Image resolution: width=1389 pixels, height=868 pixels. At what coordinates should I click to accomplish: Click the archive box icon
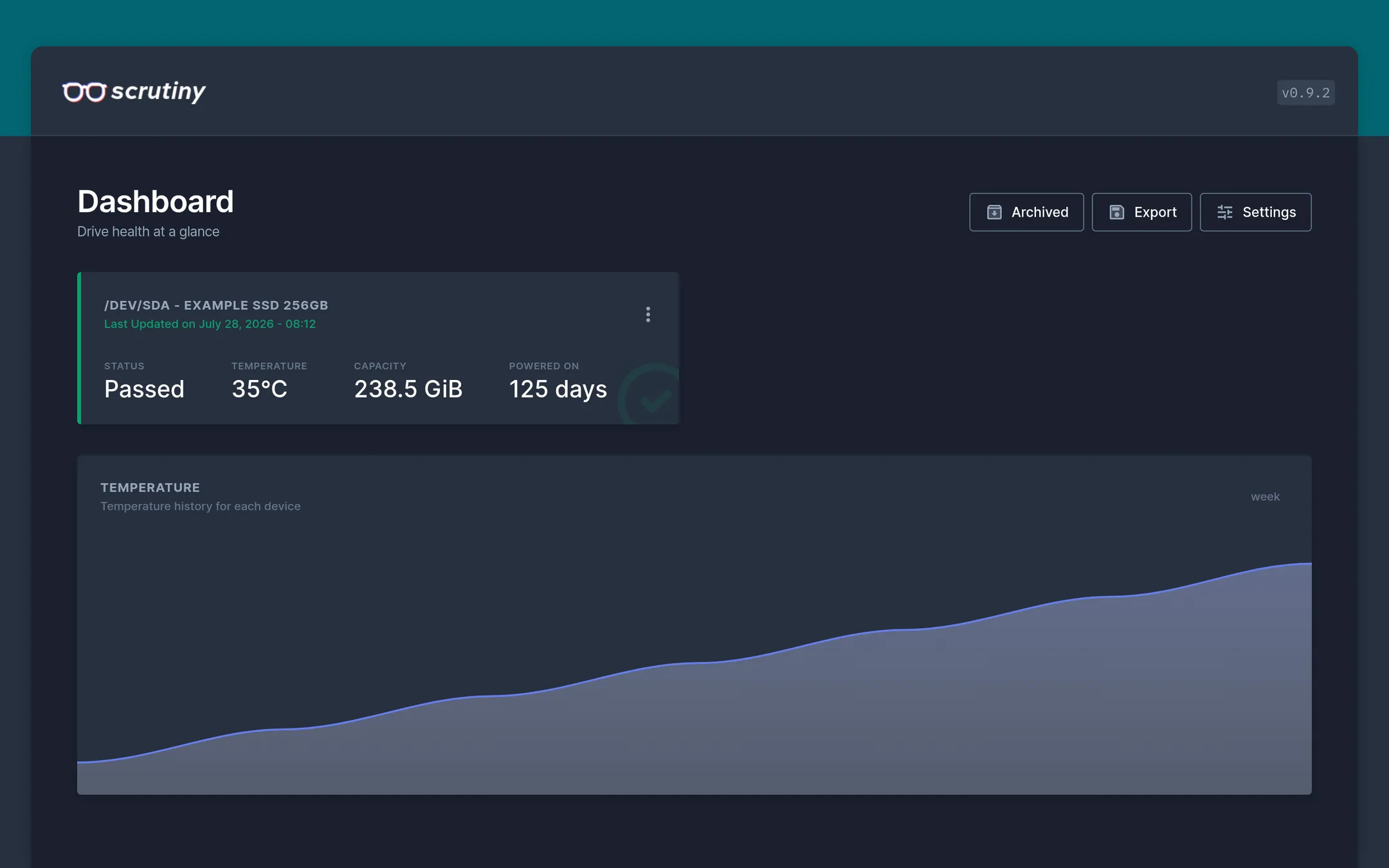point(994,212)
